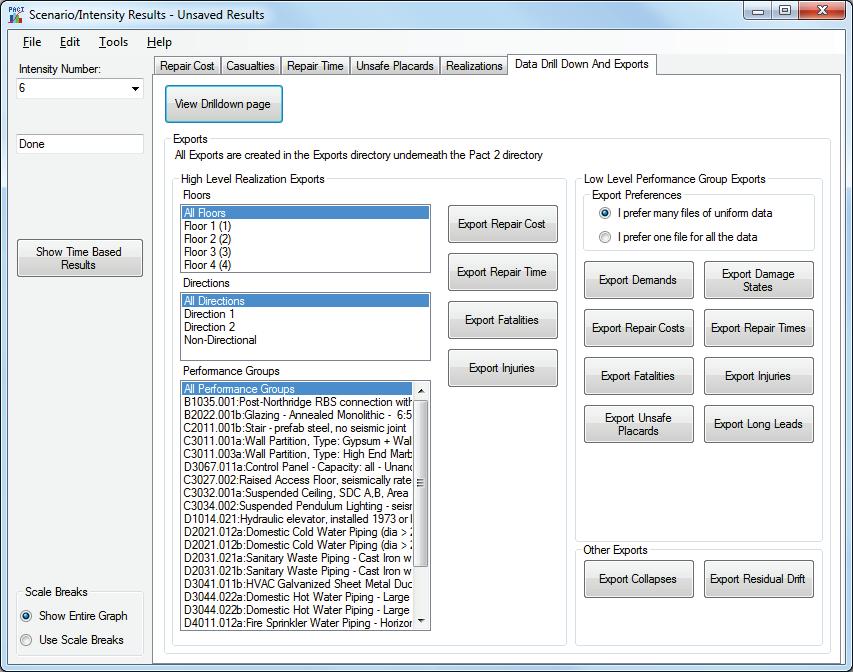Select 'Direction 2' in Directions list
This screenshot has height=672, width=853.
[x=305, y=327]
